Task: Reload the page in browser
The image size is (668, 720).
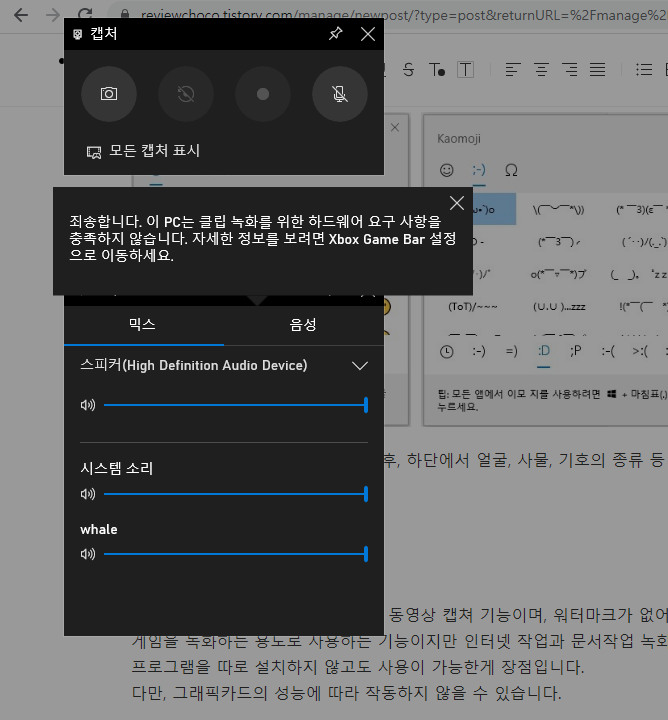Action: pos(85,14)
